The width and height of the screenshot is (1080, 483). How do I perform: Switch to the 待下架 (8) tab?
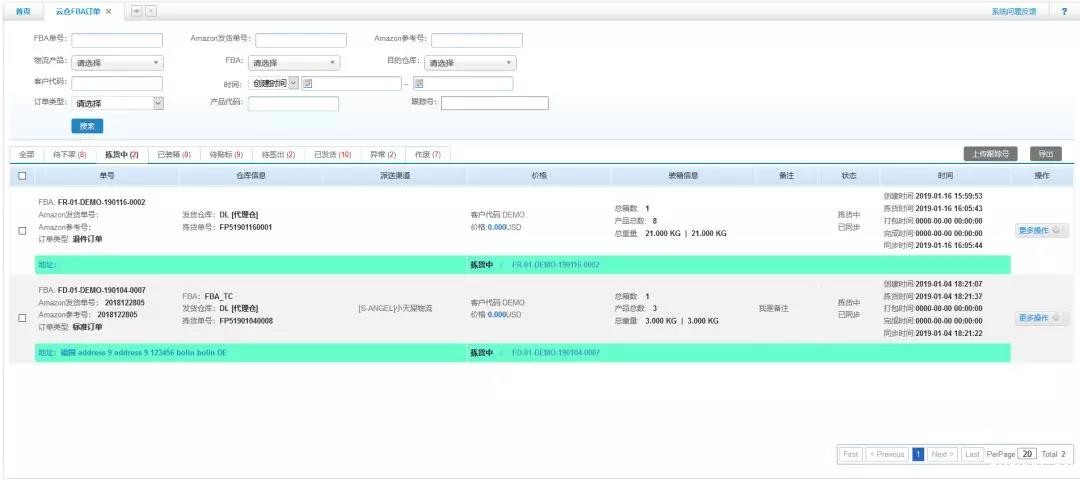coord(69,155)
